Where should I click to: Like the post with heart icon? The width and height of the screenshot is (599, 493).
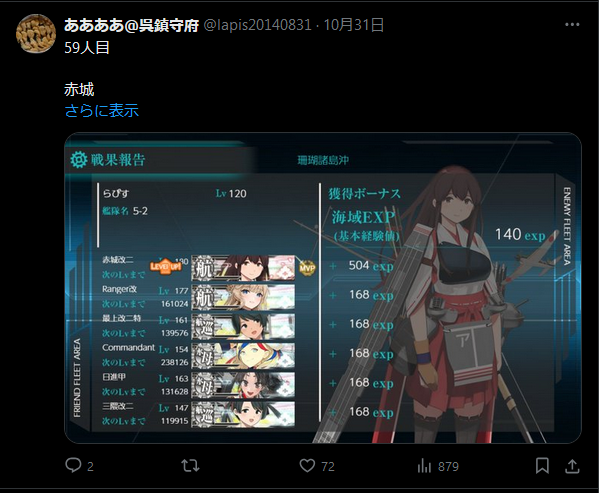click(x=307, y=466)
